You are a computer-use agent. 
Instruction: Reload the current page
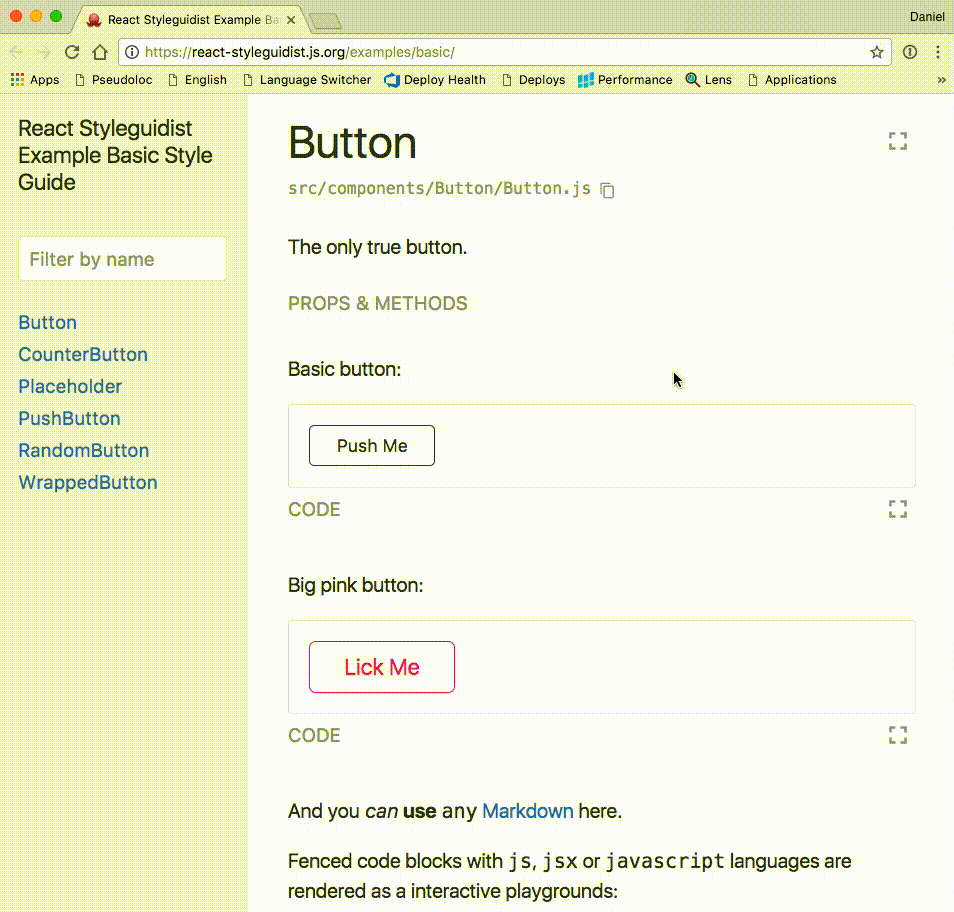click(71, 51)
